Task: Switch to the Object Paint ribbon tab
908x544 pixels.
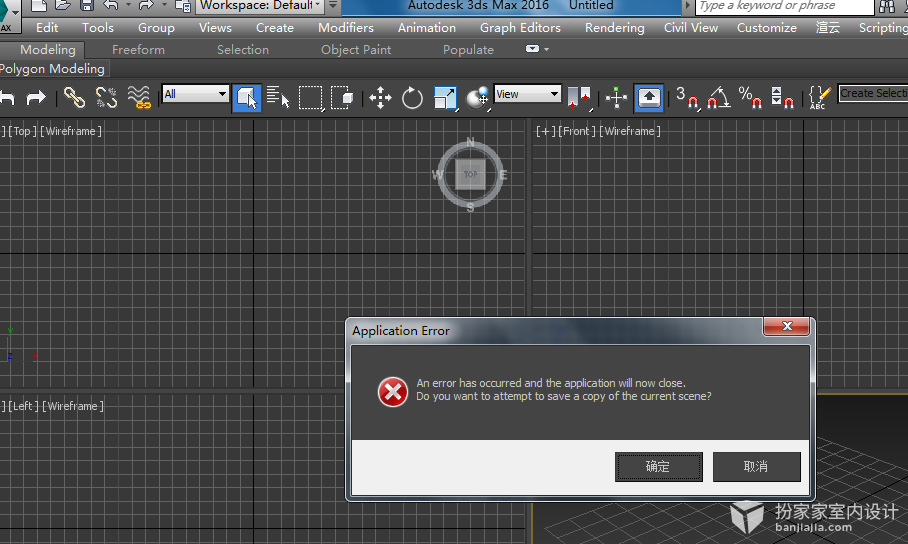Action: 356,50
